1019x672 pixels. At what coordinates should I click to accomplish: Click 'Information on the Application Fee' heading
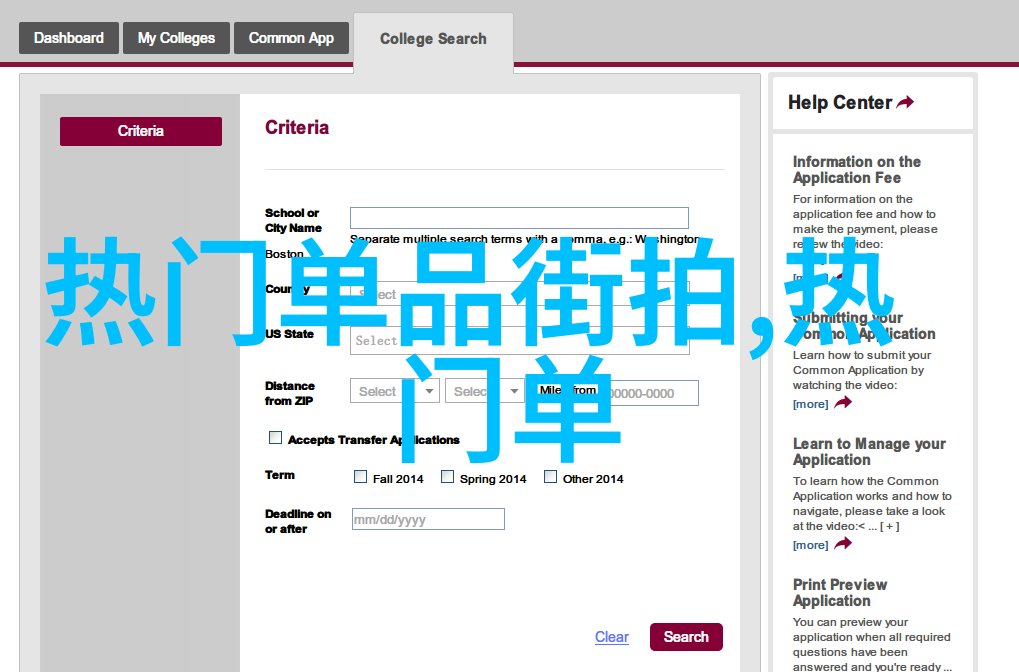coord(857,170)
